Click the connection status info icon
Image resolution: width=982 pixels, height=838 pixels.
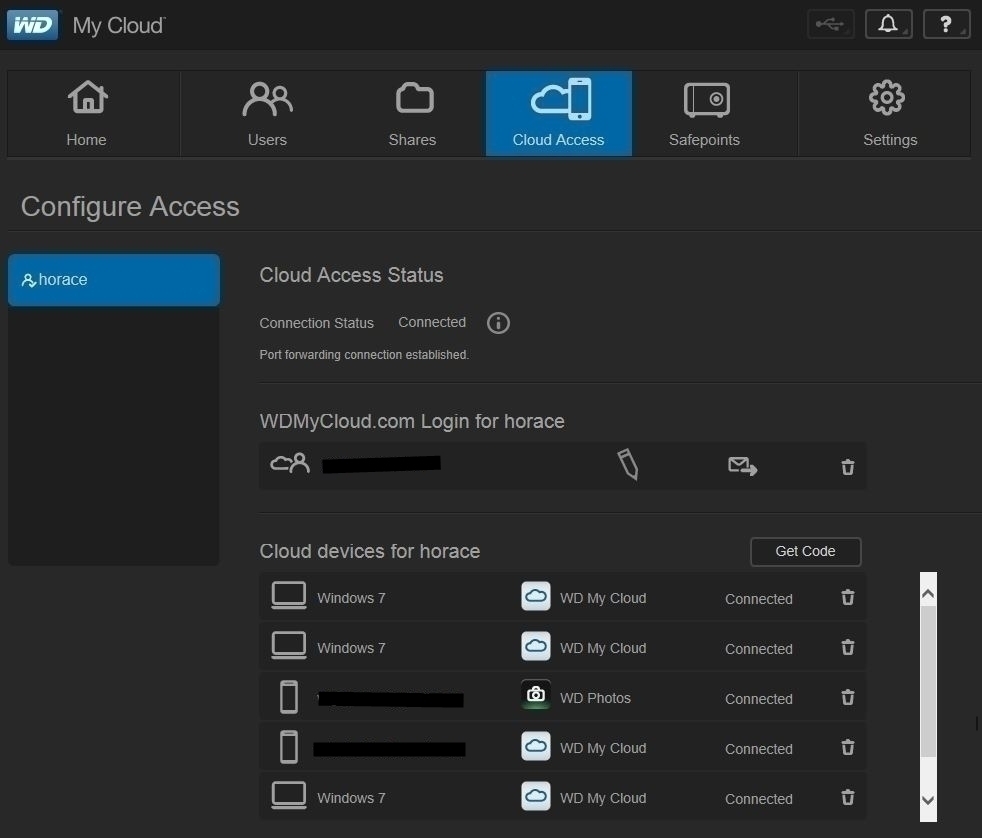(x=498, y=323)
